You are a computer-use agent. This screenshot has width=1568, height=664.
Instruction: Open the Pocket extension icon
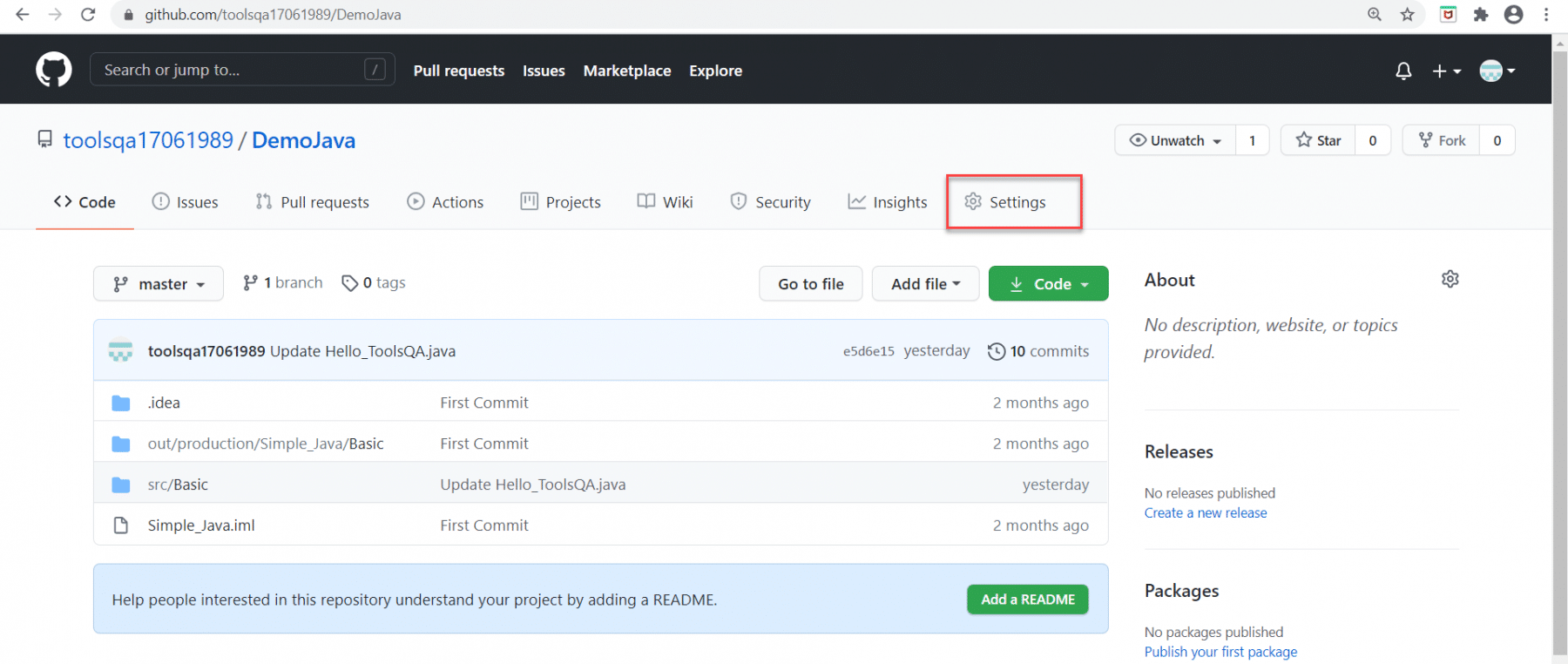(1449, 15)
